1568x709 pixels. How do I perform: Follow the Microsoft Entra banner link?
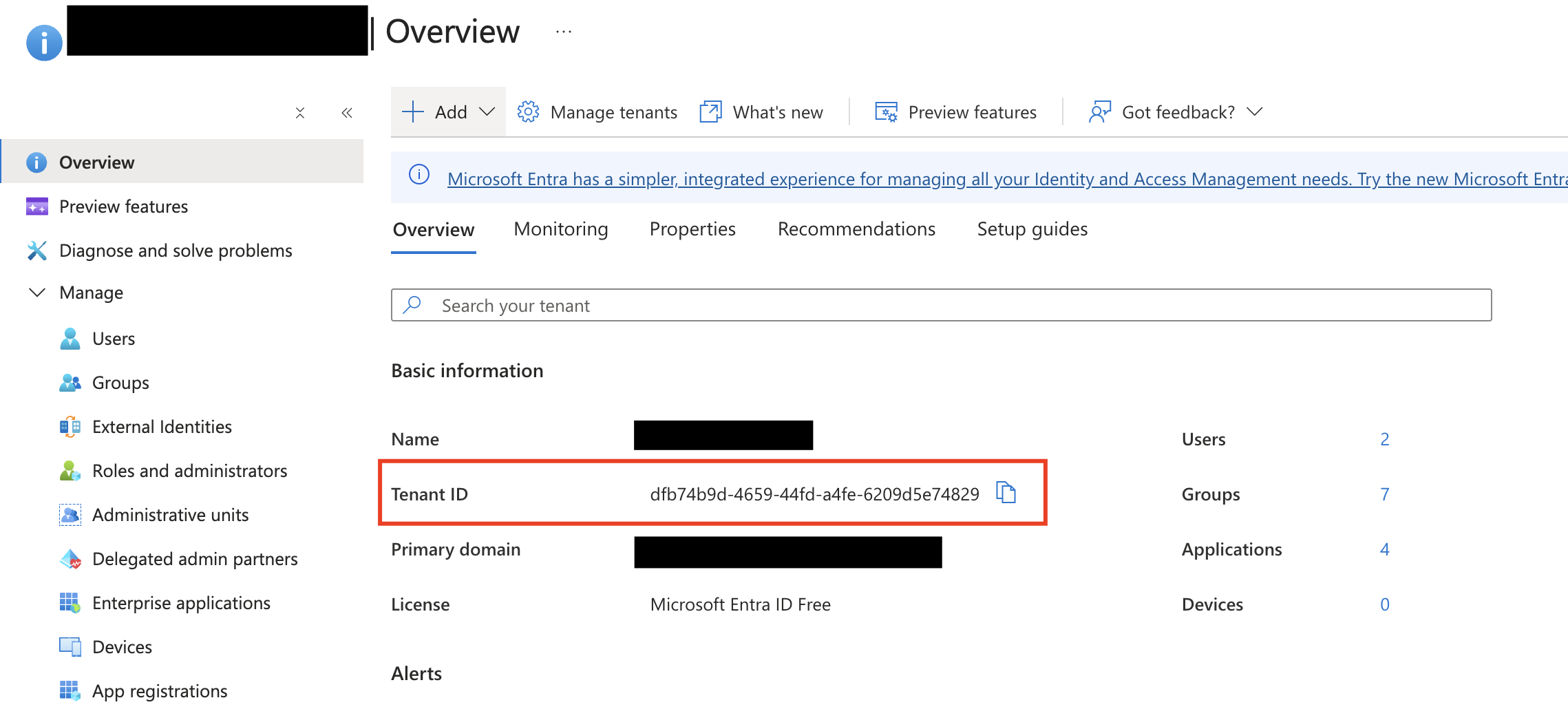[x=1007, y=179]
